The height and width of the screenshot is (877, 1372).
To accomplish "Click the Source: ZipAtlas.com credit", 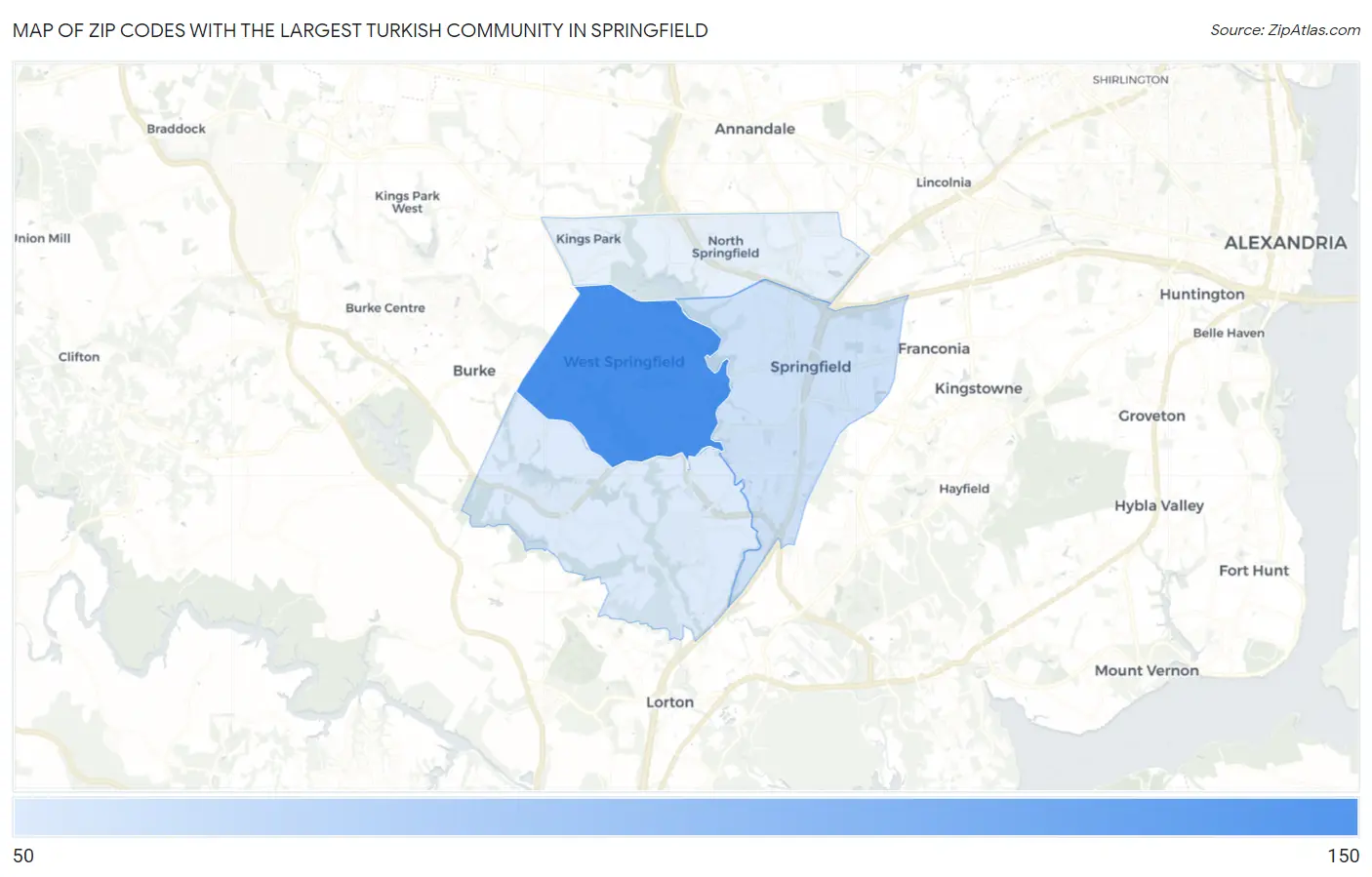I will (x=1285, y=30).
